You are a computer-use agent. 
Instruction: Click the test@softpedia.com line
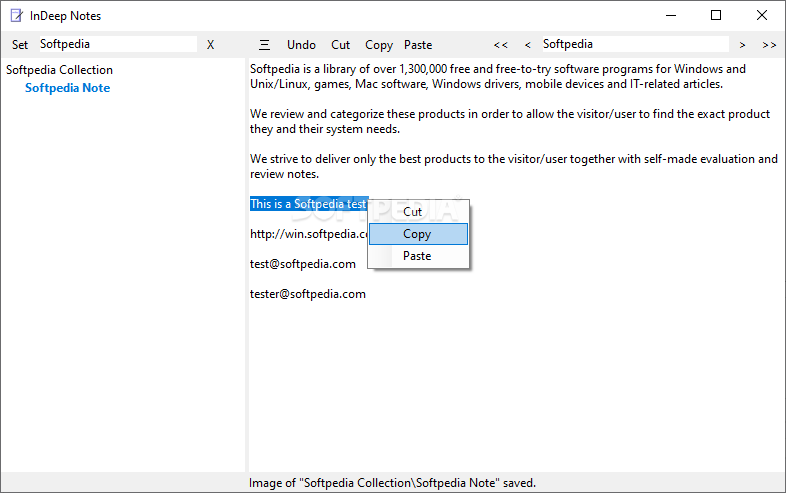303,264
